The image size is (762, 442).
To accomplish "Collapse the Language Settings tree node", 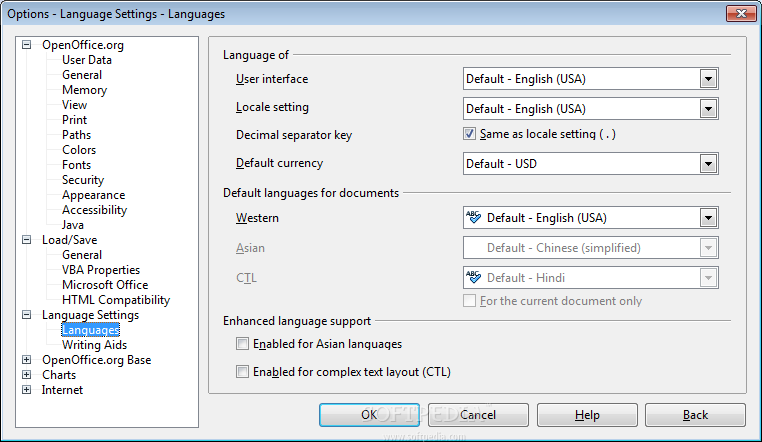I will pos(27,315).
